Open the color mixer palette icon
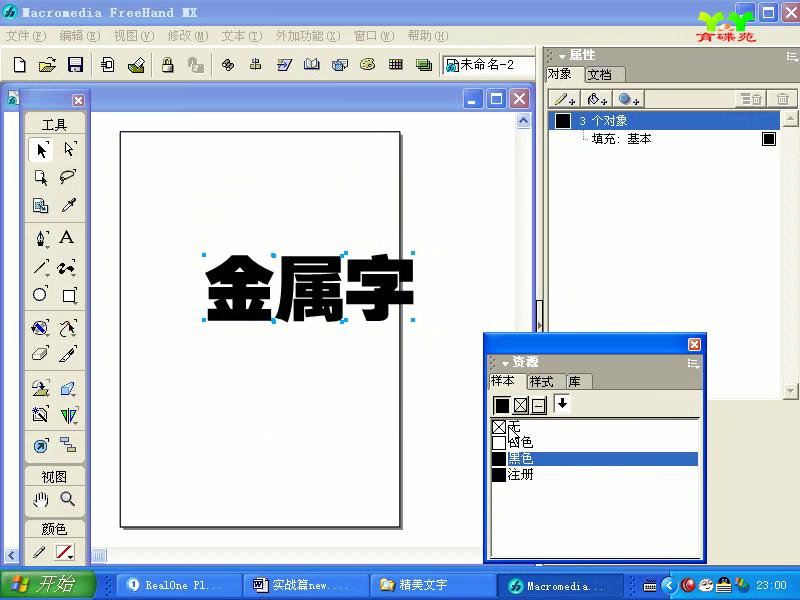The image size is (800, 600). point(367,64)
